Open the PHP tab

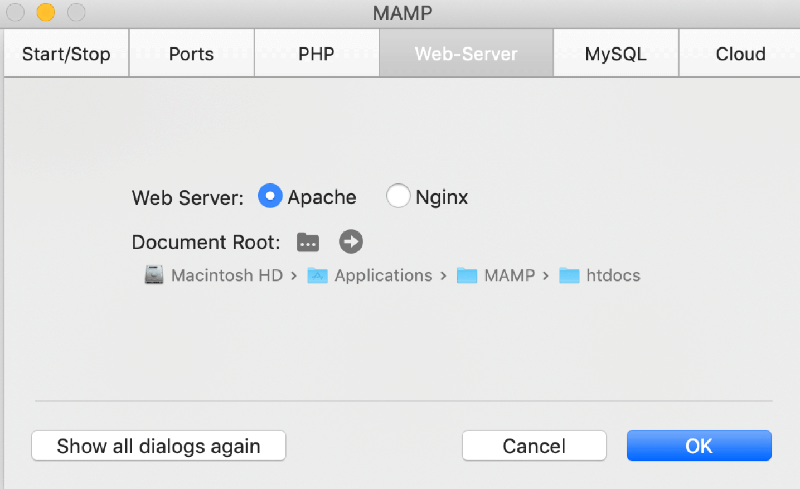[x=316, y=53]
